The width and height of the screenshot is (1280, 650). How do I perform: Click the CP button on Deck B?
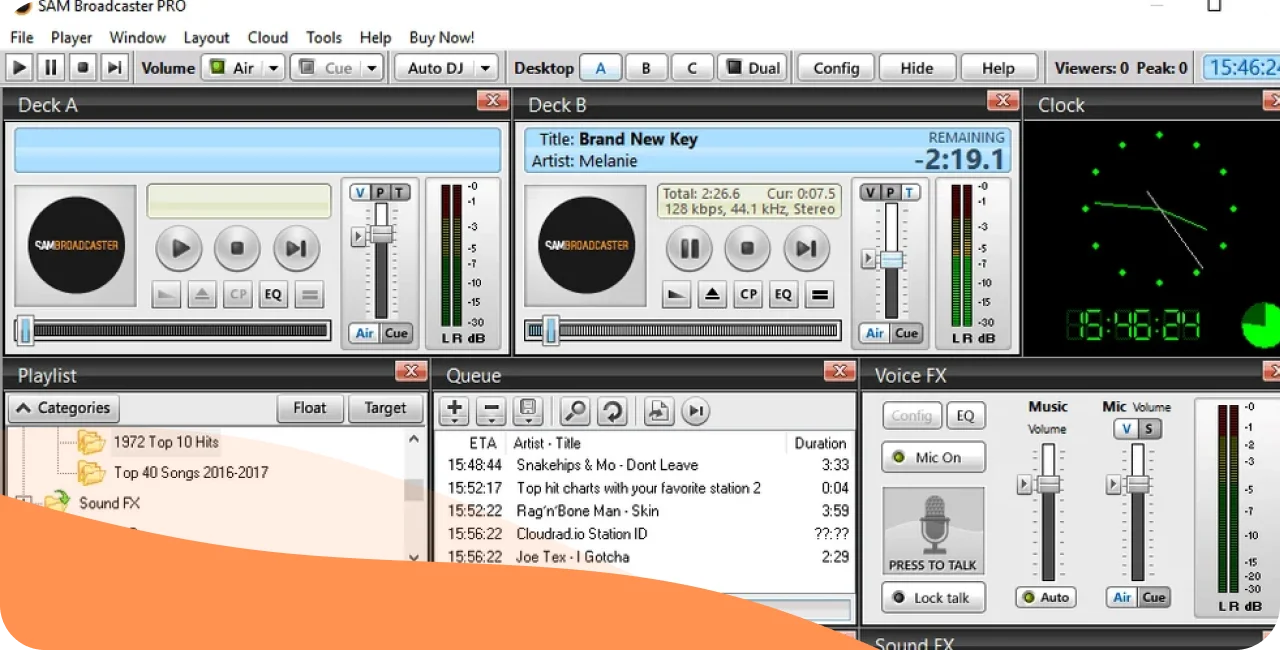pyautogui.click(x=748, y=295)
